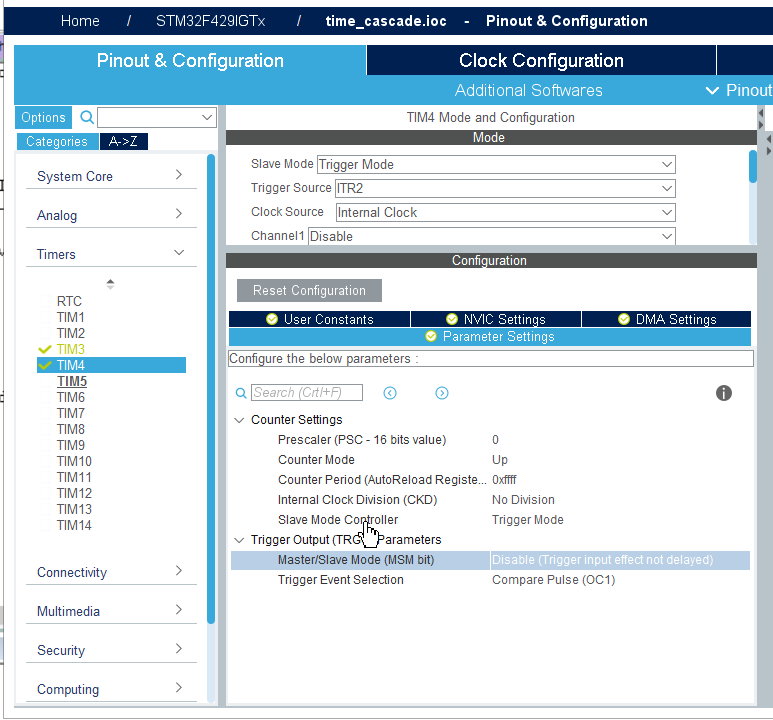Open the NVIC Settings tab

pos(496,319)
